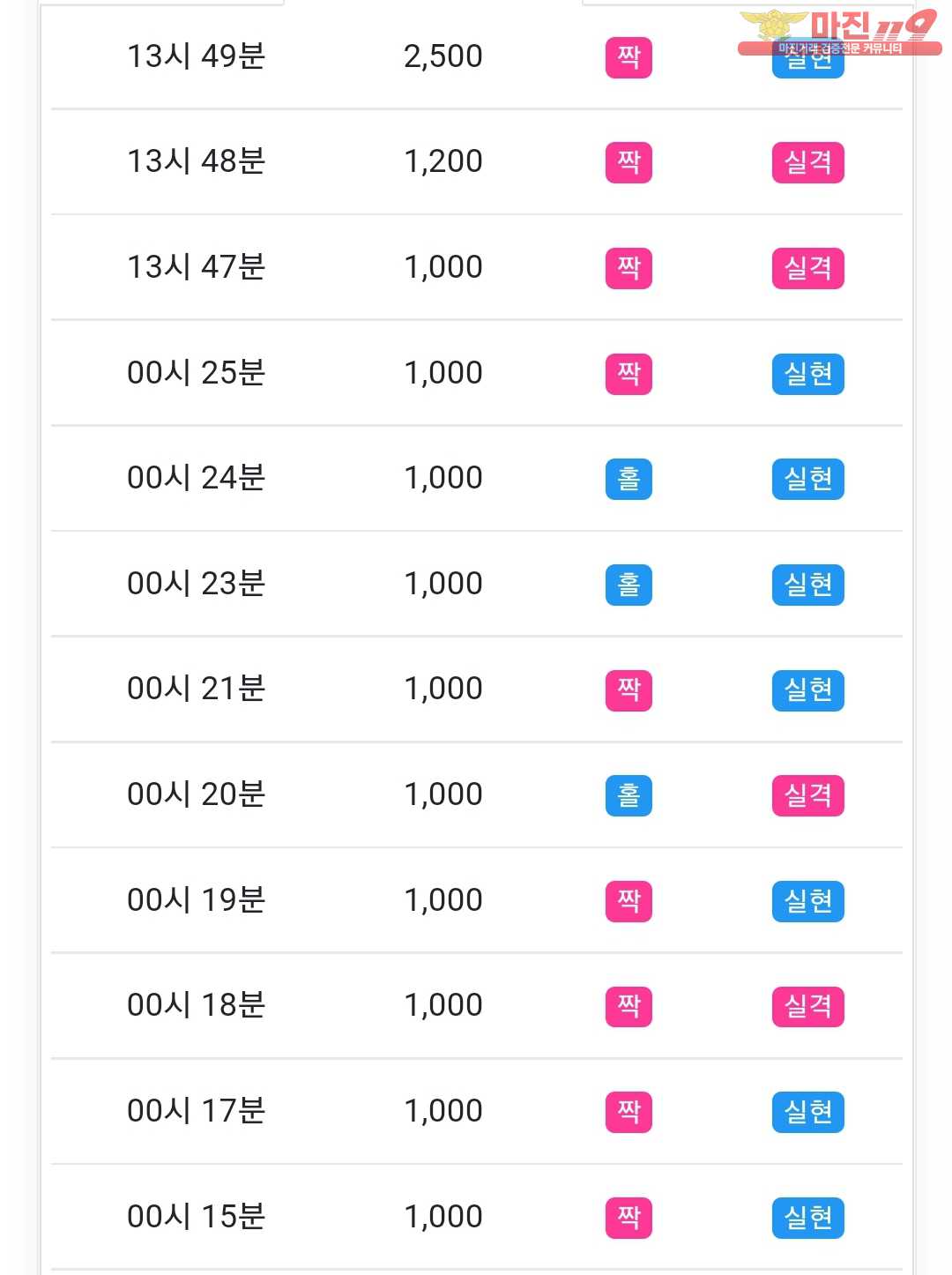Select the 실격 badge in 00시 18분 row
The height and width of the screenshot is (1275, 952).
point(808,1006)
